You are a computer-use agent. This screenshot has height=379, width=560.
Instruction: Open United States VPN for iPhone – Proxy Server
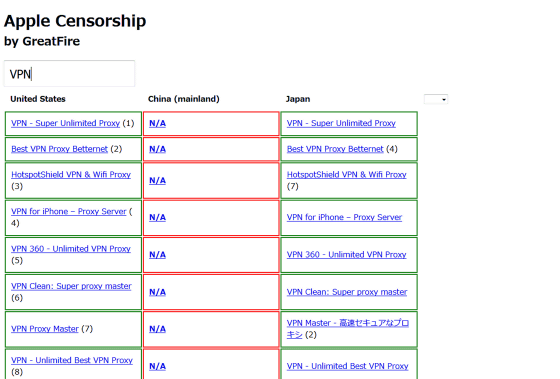(x=69, y=211)
